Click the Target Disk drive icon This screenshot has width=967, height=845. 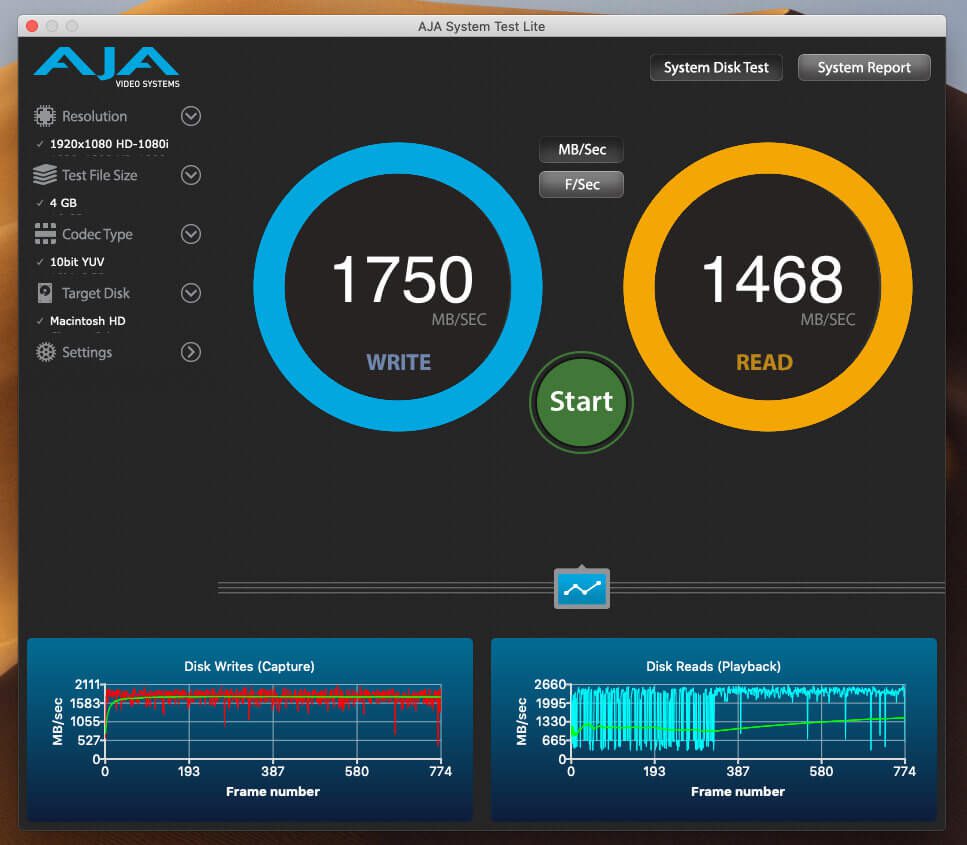coord(45,293)
